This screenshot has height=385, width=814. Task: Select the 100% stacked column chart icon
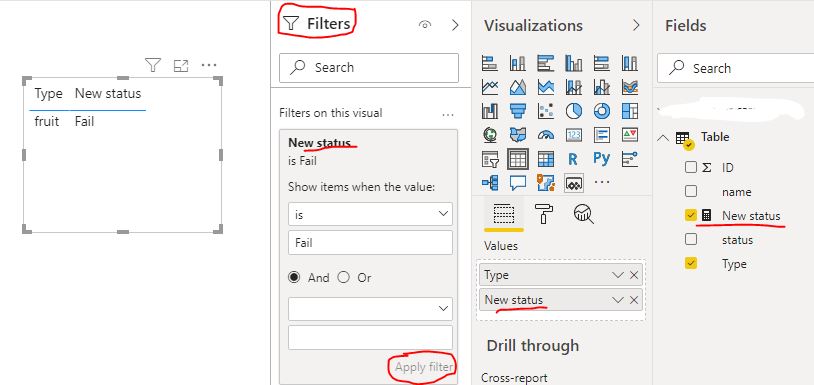pyautogui.click(x=630, y=63)
